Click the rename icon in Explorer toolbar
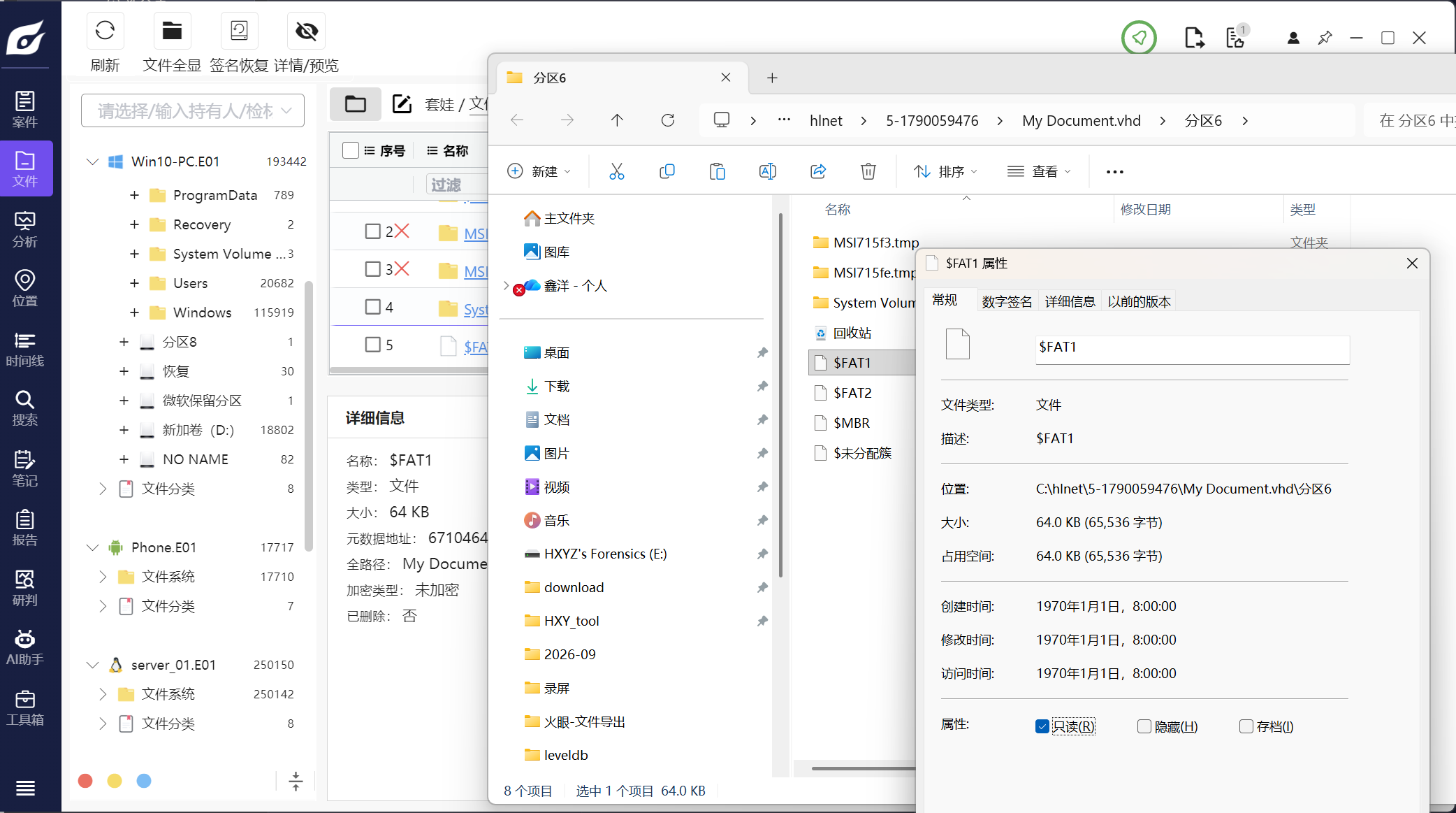This screenshot has width=1456, height=813. pos(767,171)
